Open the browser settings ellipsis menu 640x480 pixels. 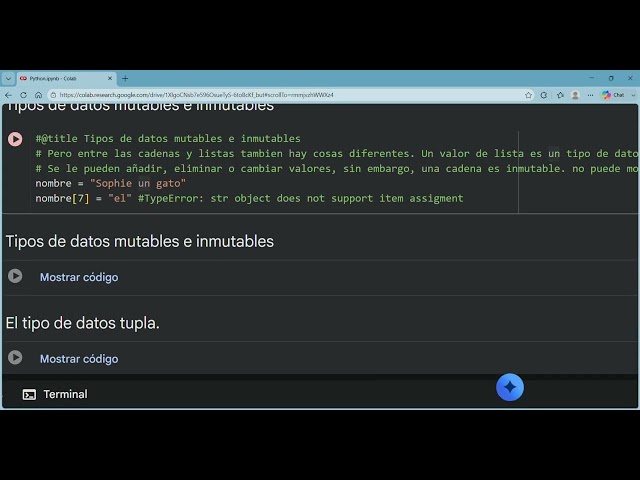(590, 95)
